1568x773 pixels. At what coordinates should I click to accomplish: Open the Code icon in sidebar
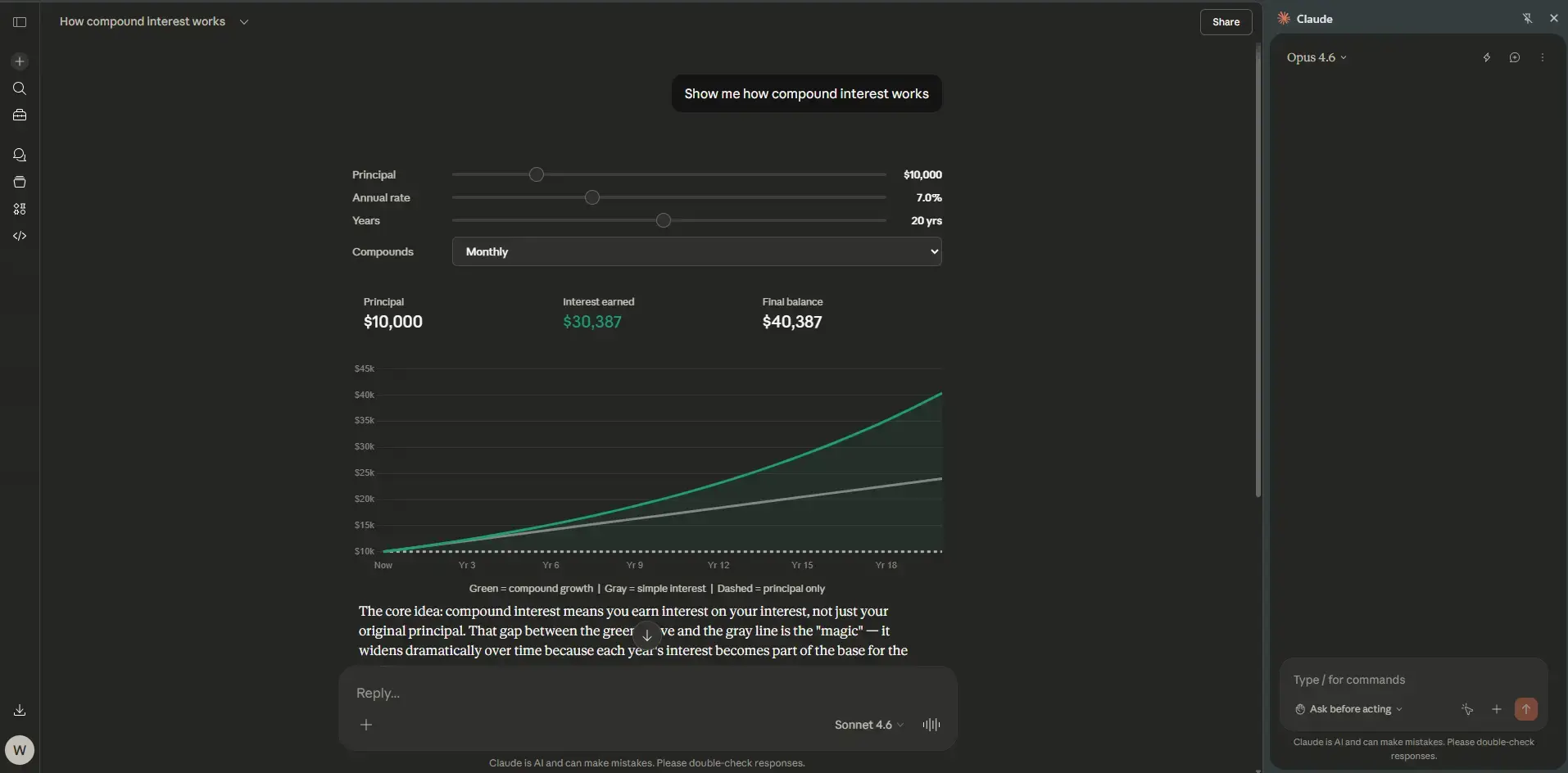pyautogui.click(x=20, y=236)
